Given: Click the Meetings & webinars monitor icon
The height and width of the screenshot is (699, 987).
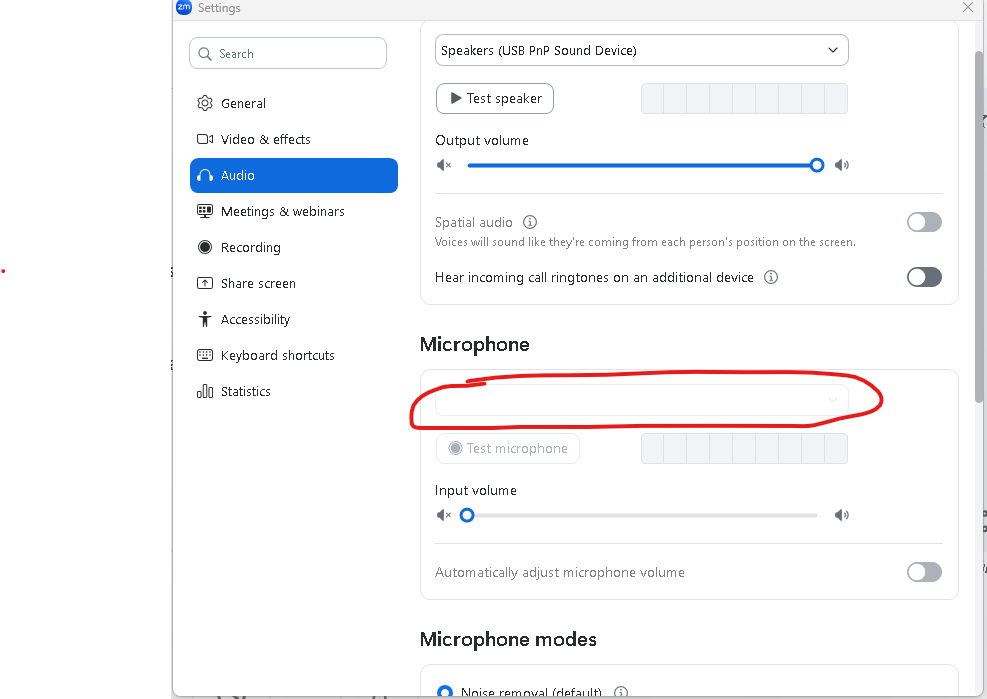Looking at the screenshot, I should [x=205, y=211].
